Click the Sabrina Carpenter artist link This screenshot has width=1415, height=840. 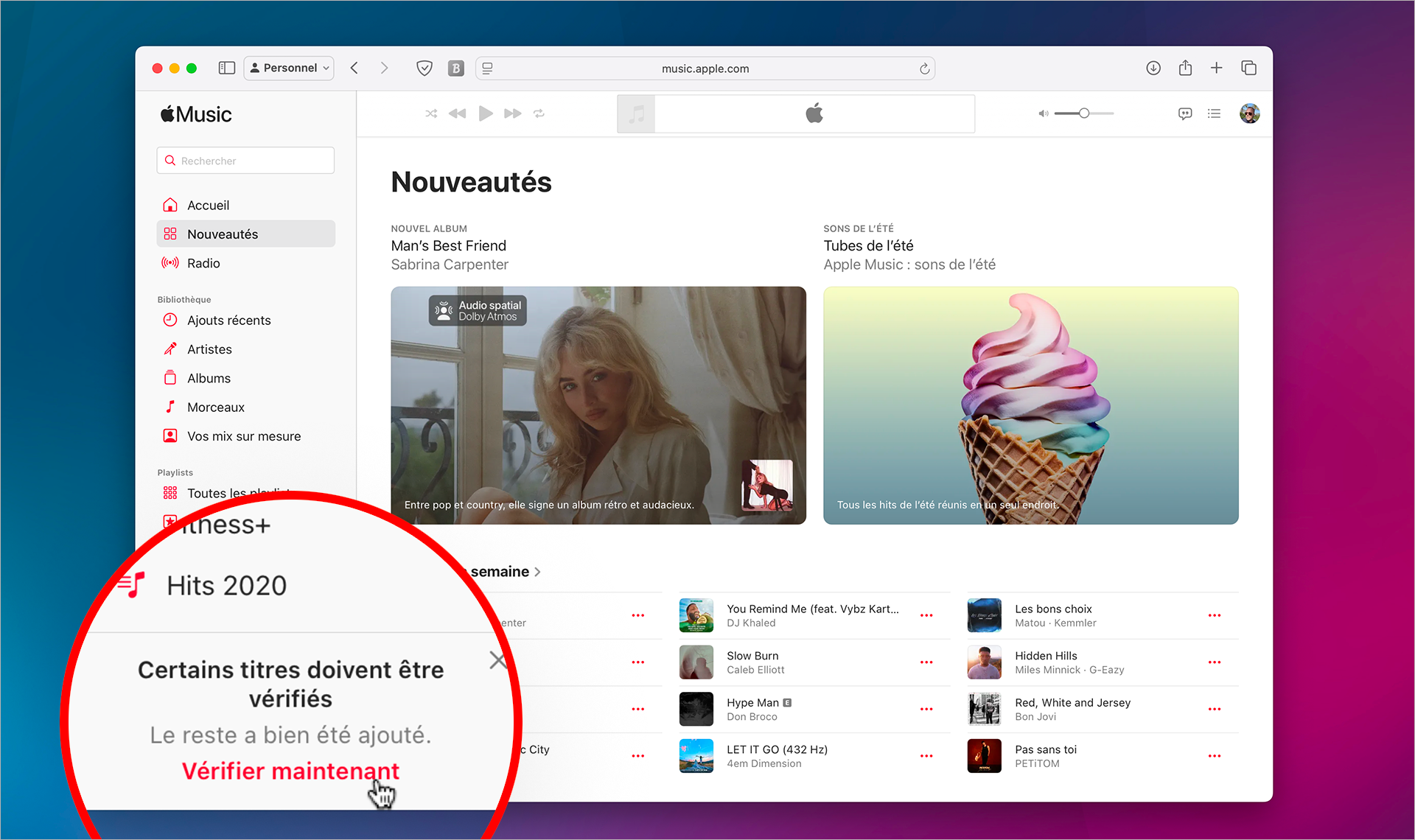click(x=450, y=265)
